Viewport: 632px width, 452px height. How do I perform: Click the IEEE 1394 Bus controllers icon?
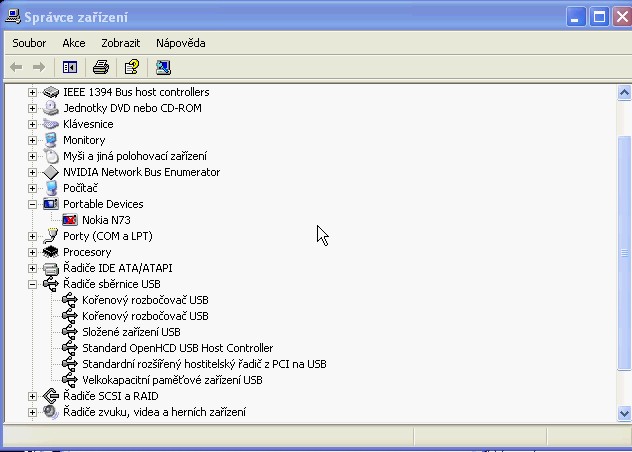(51, 92)
